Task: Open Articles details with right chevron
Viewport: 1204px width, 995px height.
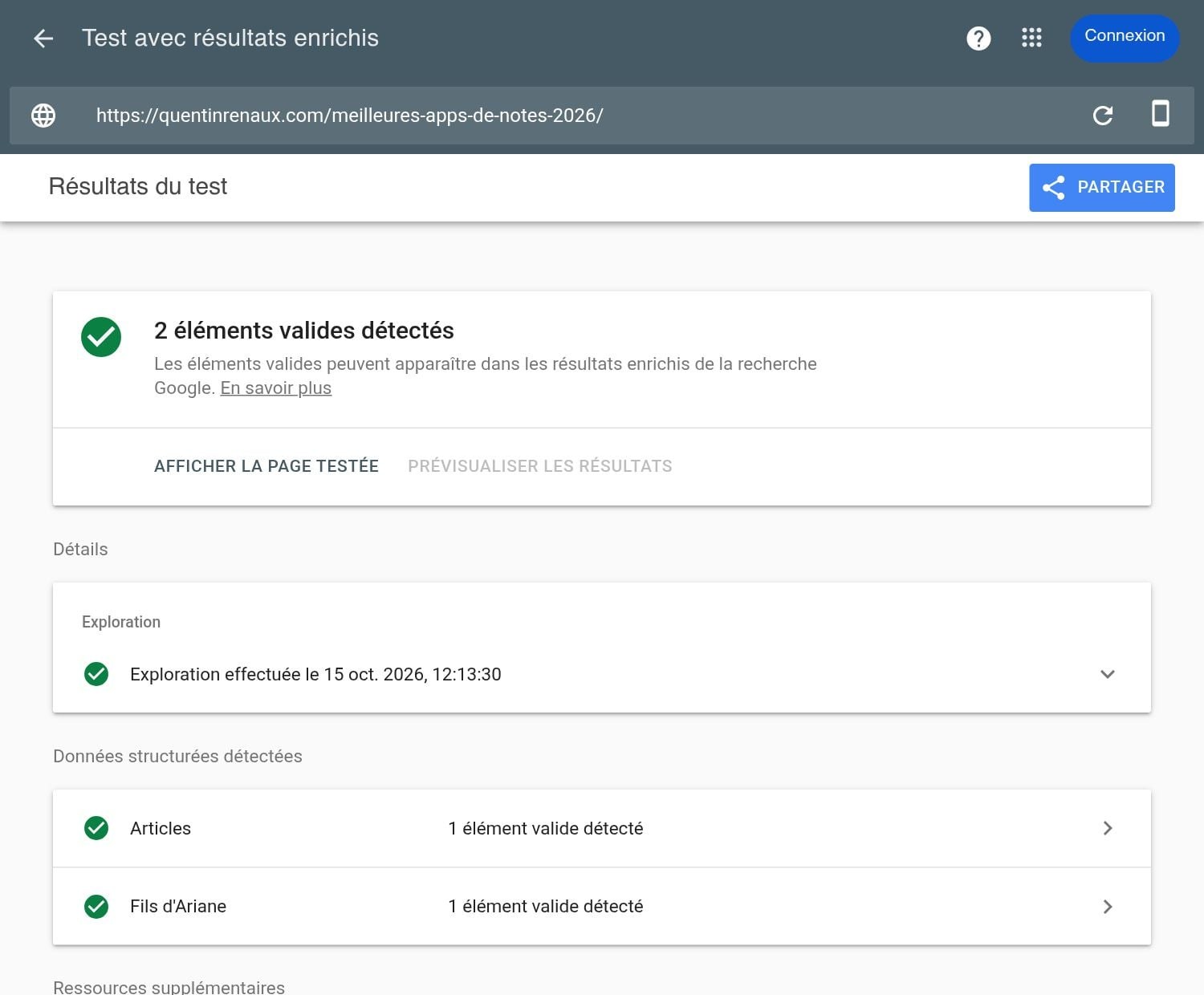Action: tap(1108, 828)
